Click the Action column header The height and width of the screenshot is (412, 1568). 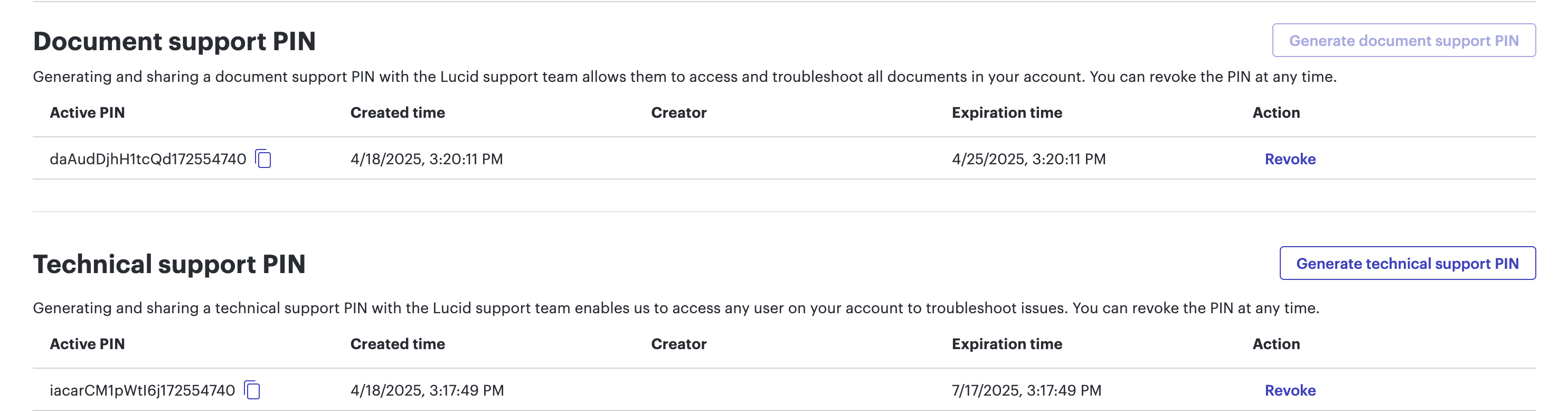[x=1276, y=112]
